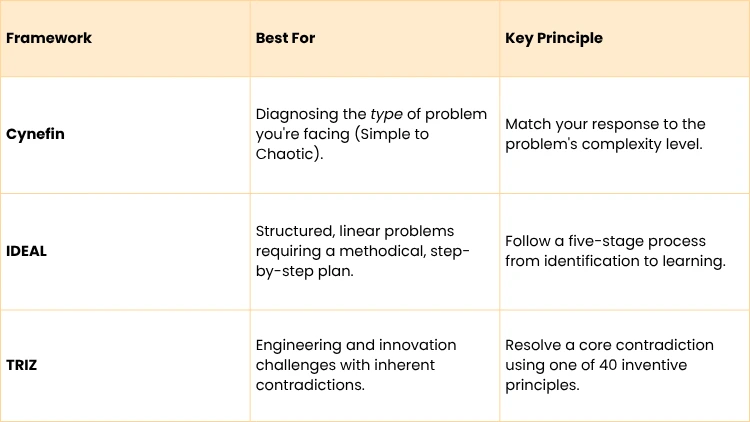The image size is (750, 422).
Task: Select the "Cynefin" framework name cell
Action: point(35,134)
